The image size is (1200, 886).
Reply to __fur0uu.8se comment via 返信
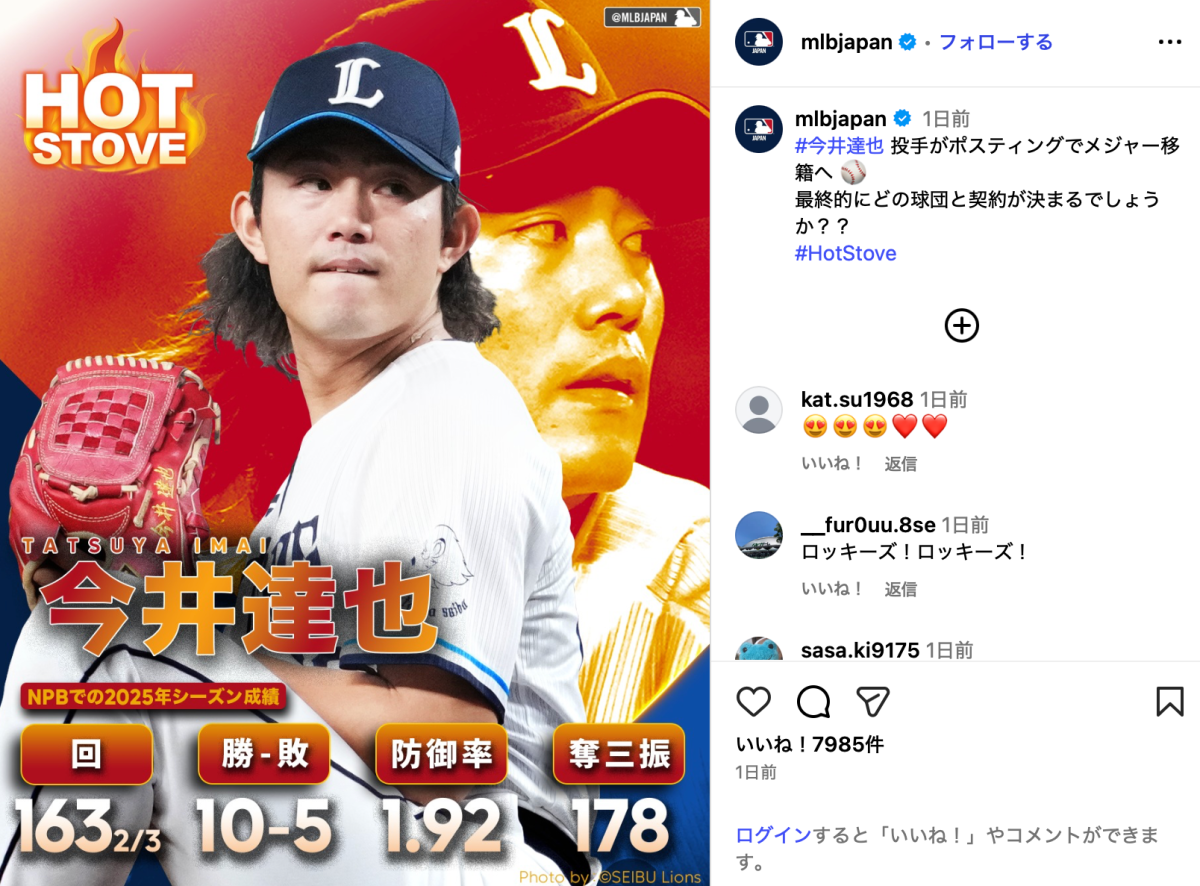(x=901, y=589)
